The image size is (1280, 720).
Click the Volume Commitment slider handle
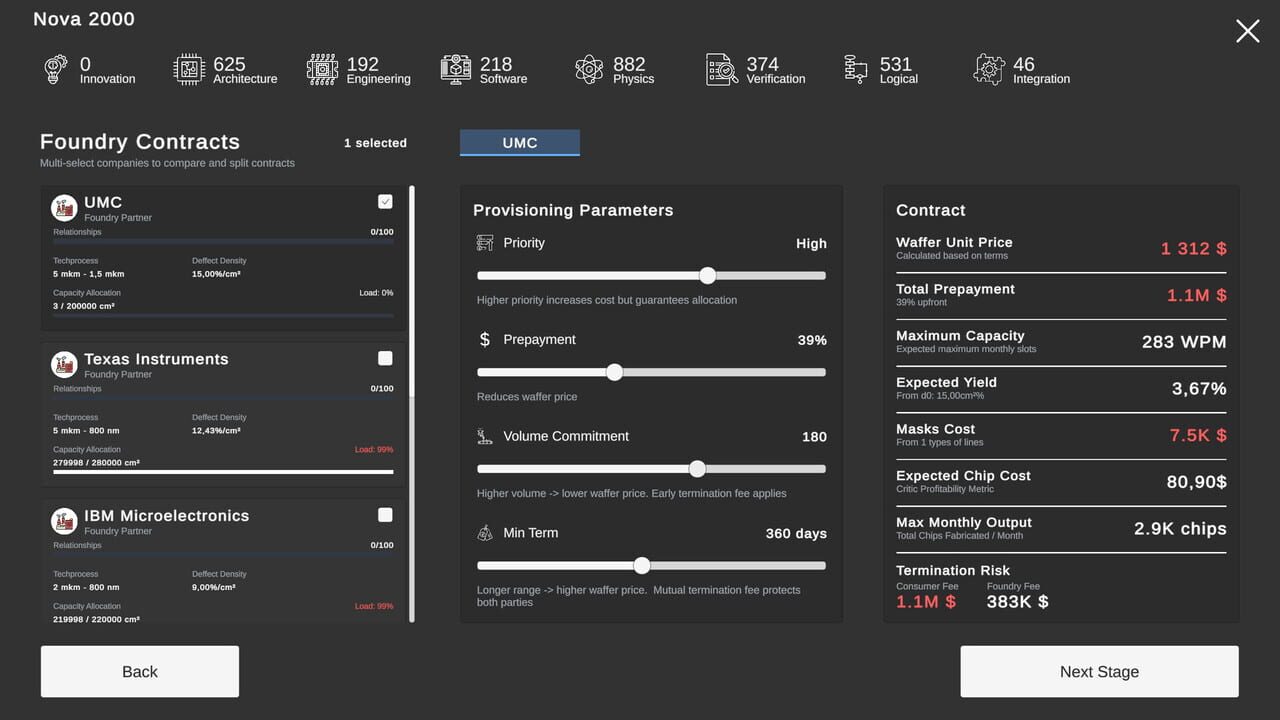coord(697,469)
